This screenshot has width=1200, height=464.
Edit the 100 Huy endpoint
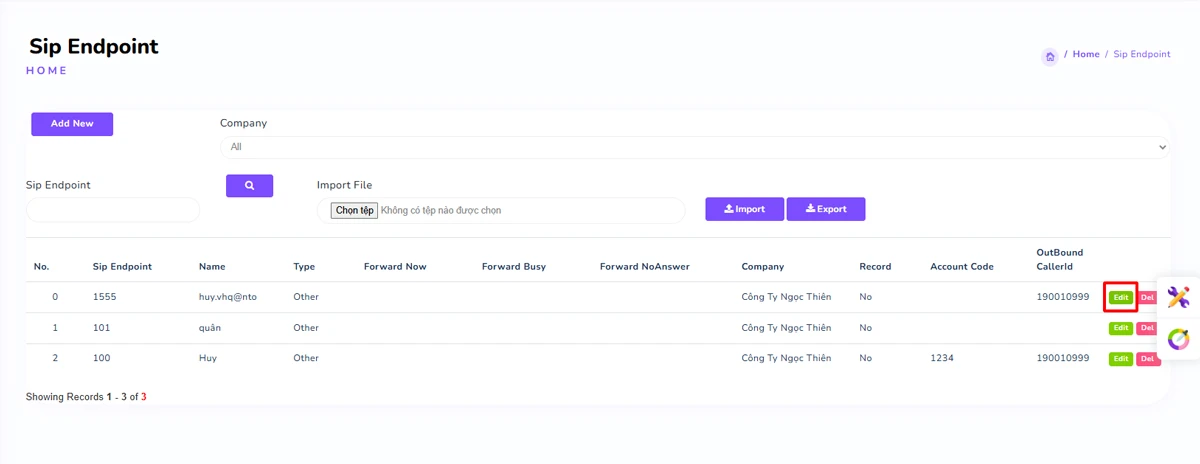tap(1120, 358)
